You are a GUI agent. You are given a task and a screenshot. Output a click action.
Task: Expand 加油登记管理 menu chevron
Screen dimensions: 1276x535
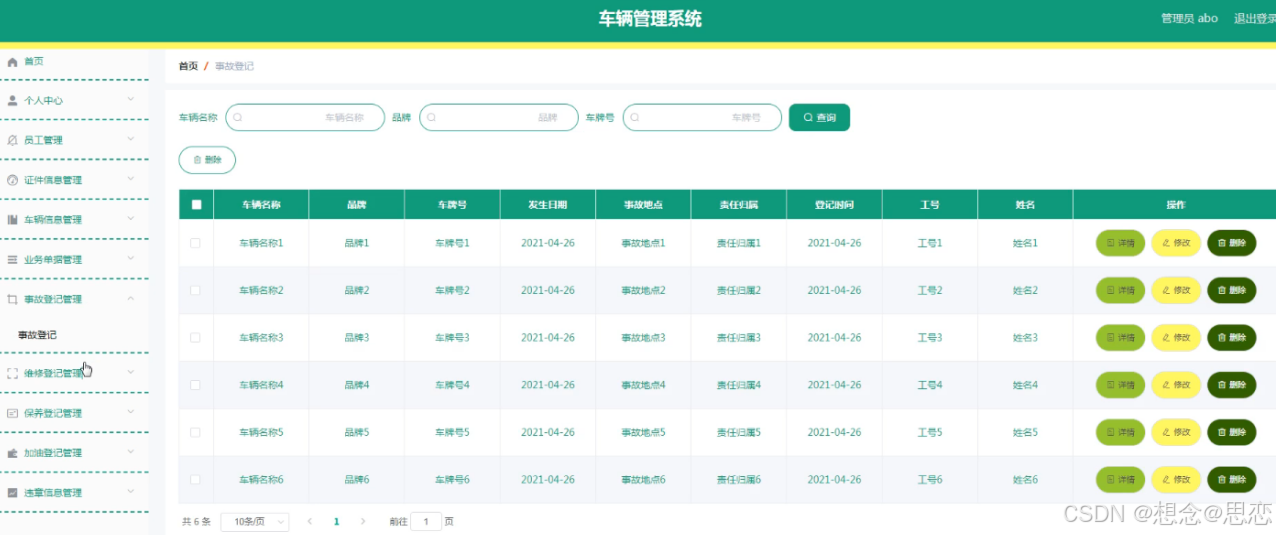click(x=131, y=452)
